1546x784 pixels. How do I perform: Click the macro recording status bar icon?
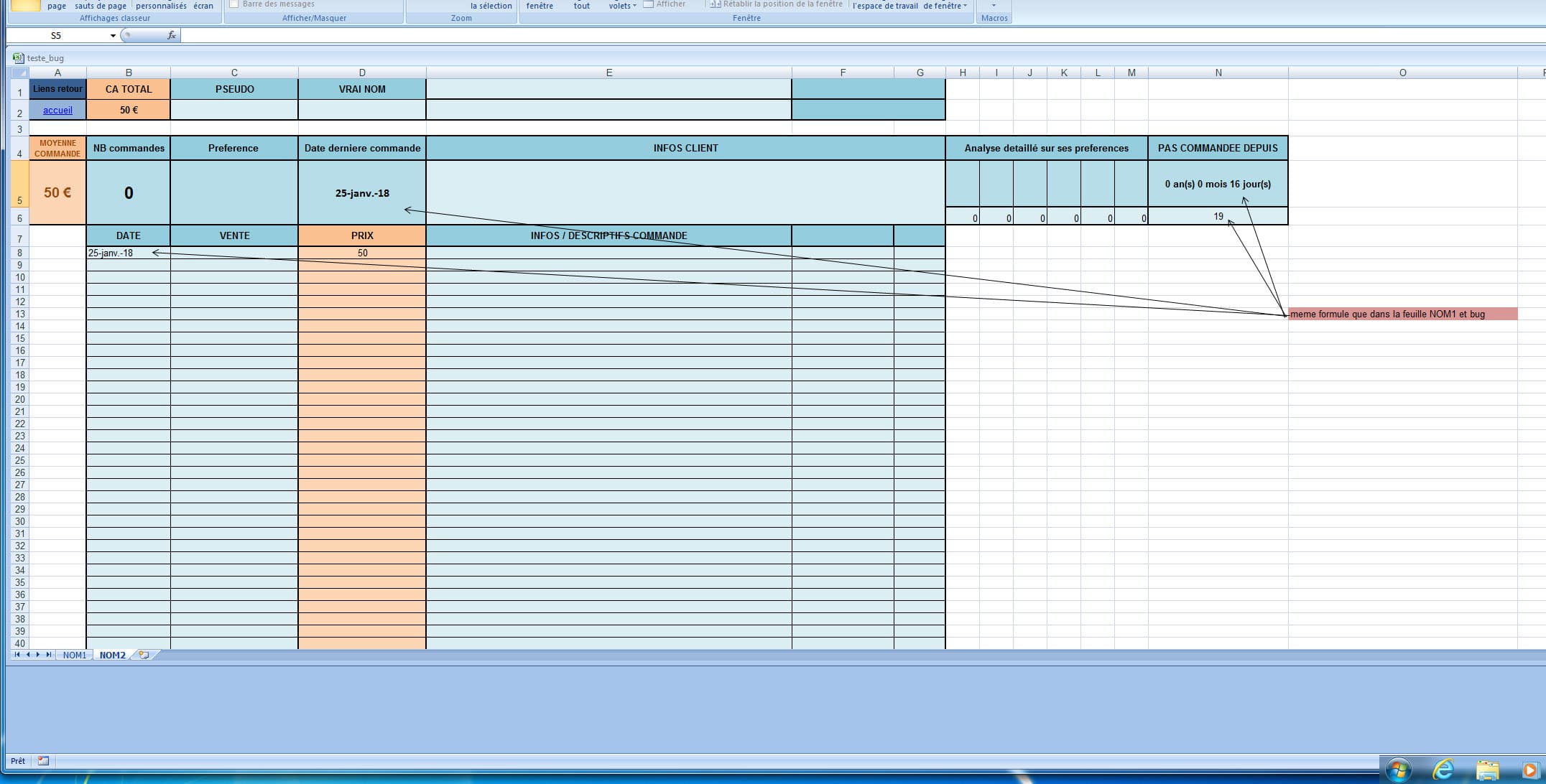click(x=44, y=761)
